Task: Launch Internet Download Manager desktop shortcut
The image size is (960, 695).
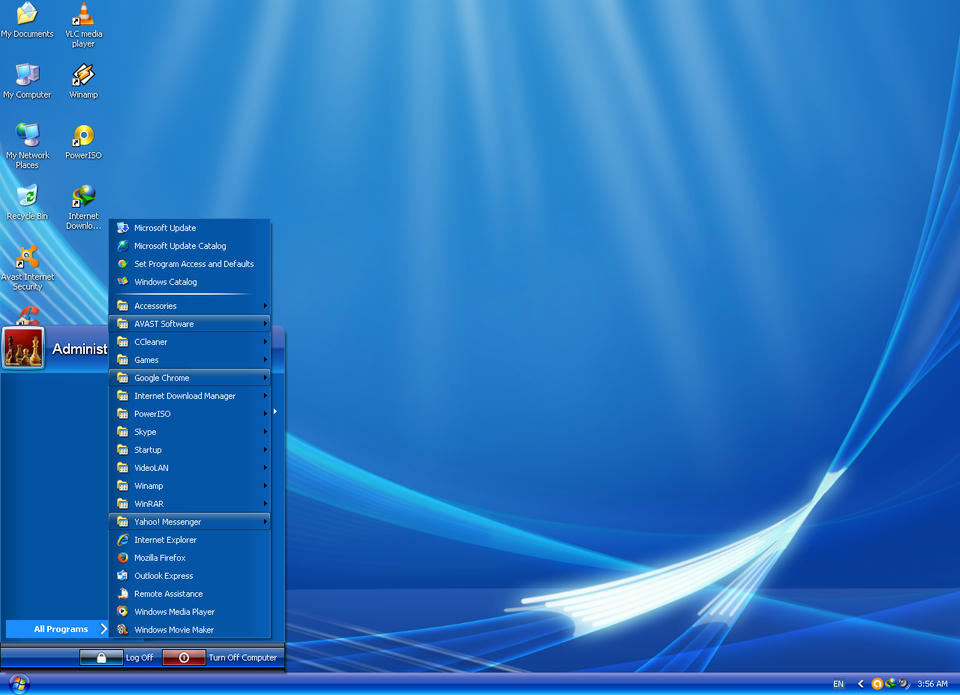Action: point(83,208)
